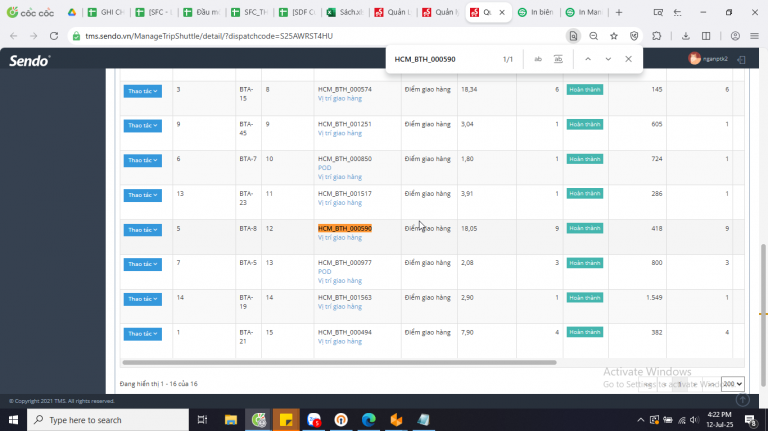Select cell BTA-8 in the table

tap(248, 228)
